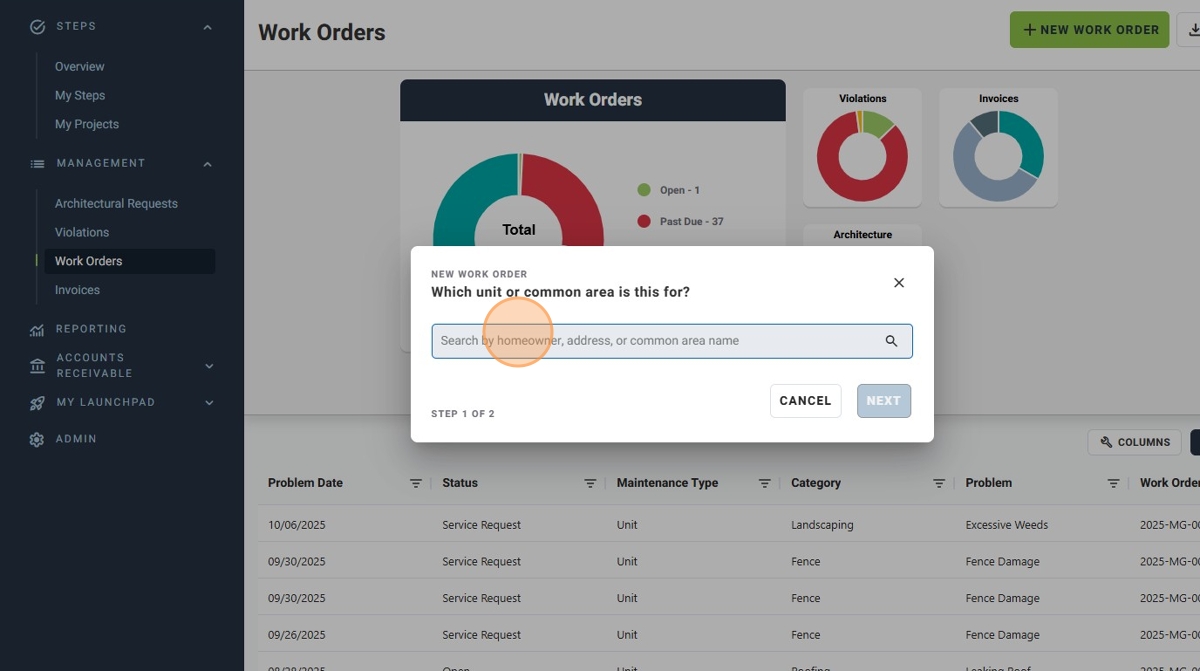Select Work Orders in sidebar

click(129, 261)
